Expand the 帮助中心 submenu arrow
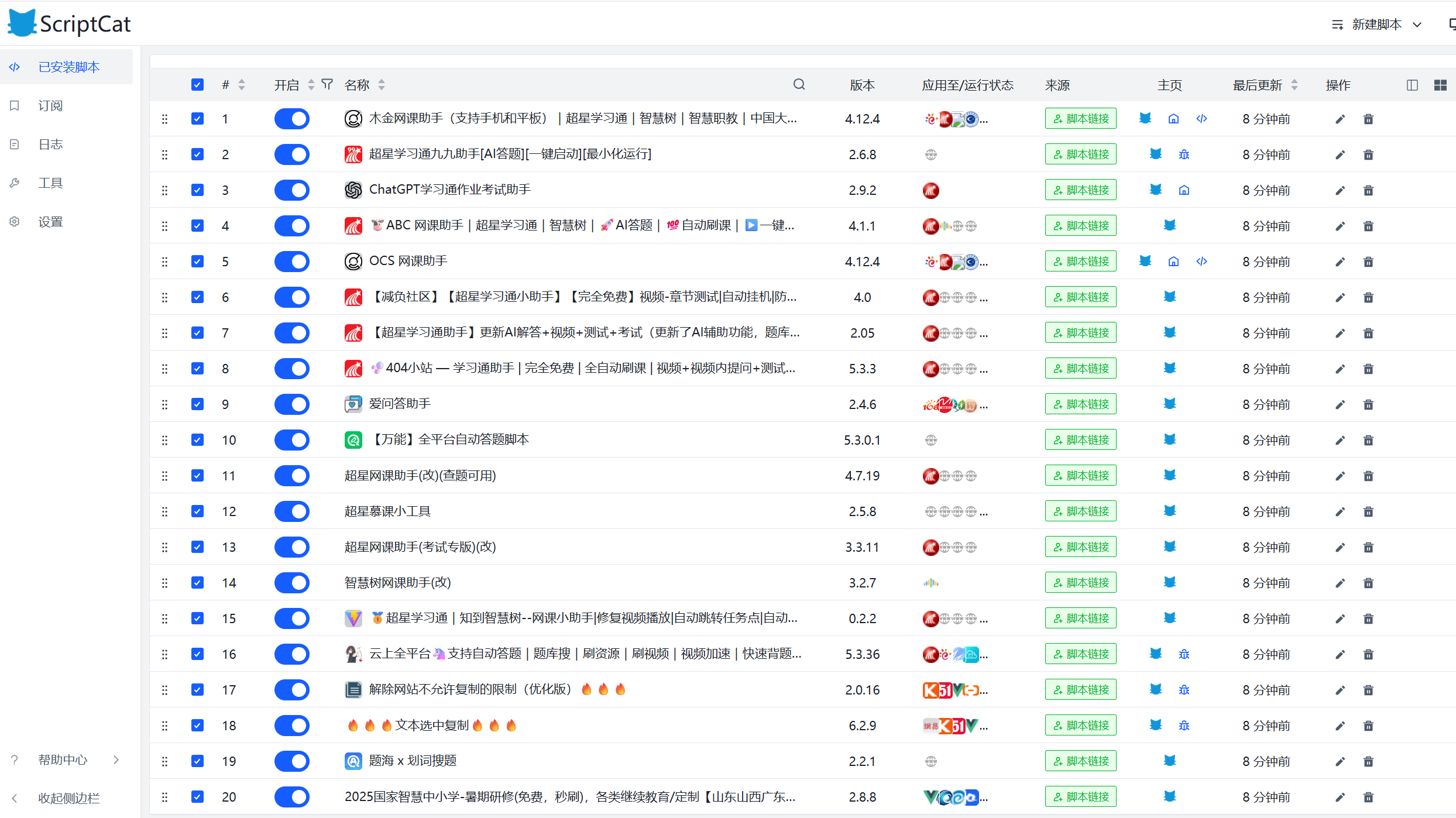Screen dimensions: 1456x818 [116, 759]
